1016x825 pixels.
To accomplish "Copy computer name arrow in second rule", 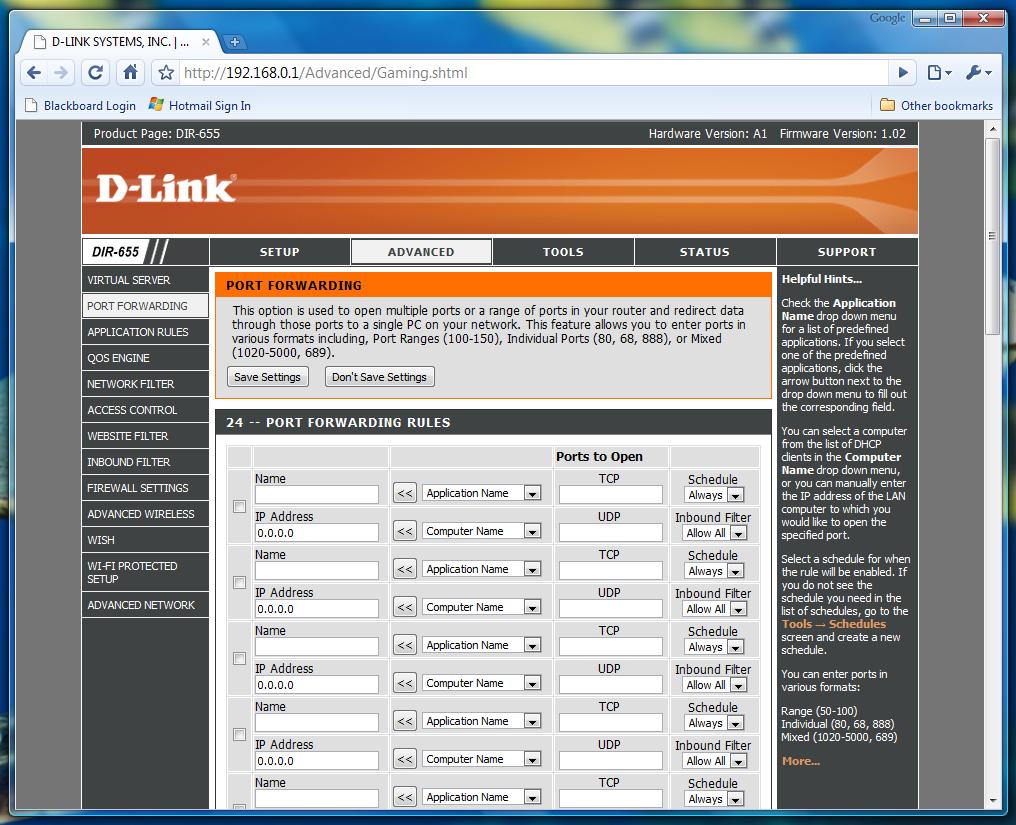I will pyautogui.click(x=405, y=607).
